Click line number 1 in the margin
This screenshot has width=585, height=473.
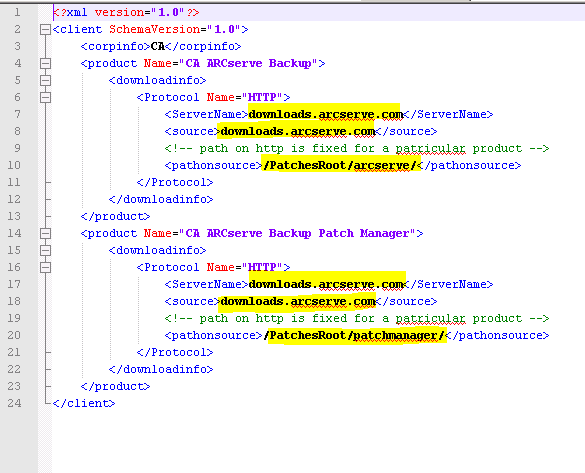(x=17, y=12)
